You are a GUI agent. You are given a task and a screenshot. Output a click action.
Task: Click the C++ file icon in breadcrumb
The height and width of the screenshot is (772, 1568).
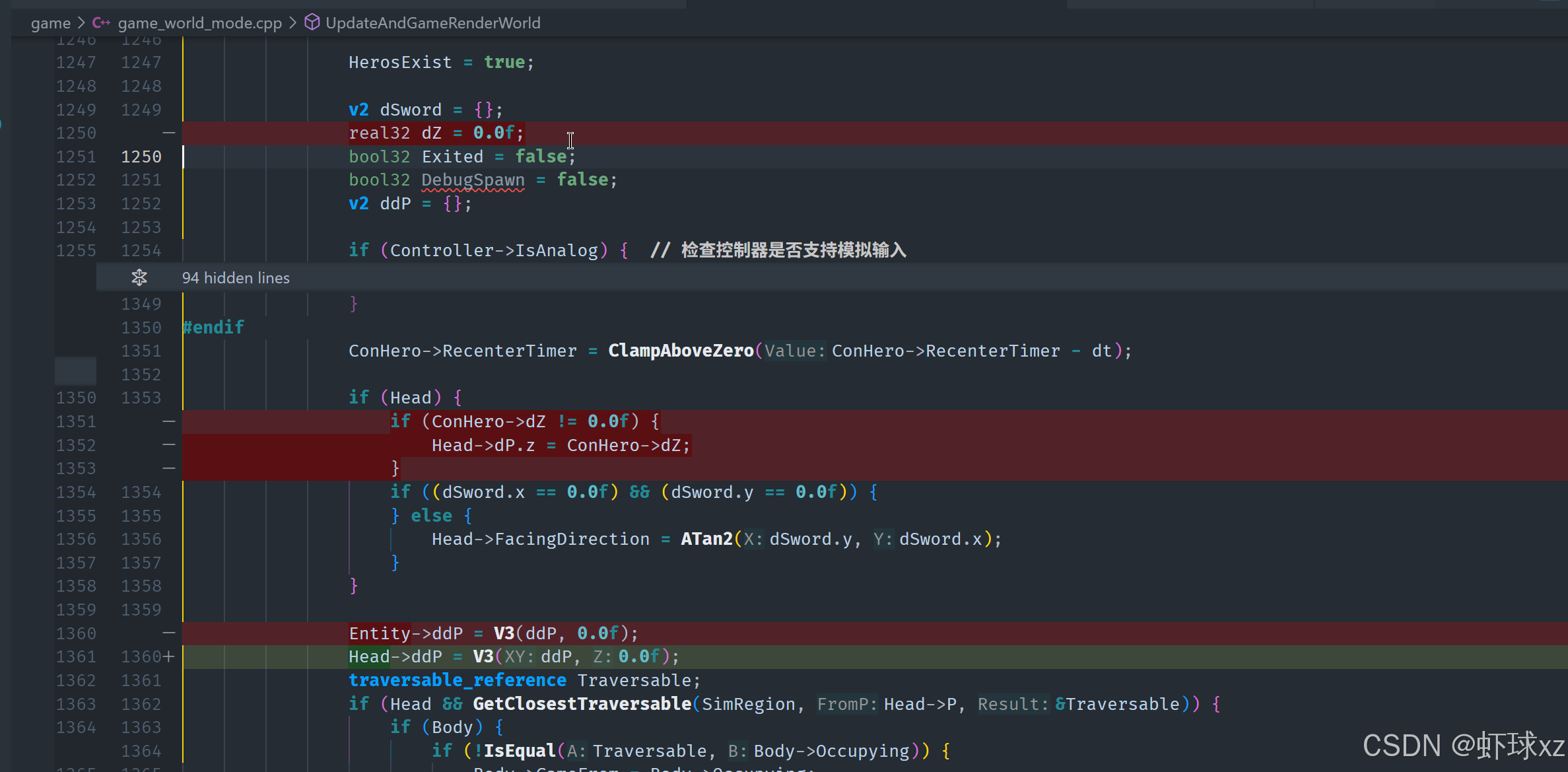click(x=101, y=23)
